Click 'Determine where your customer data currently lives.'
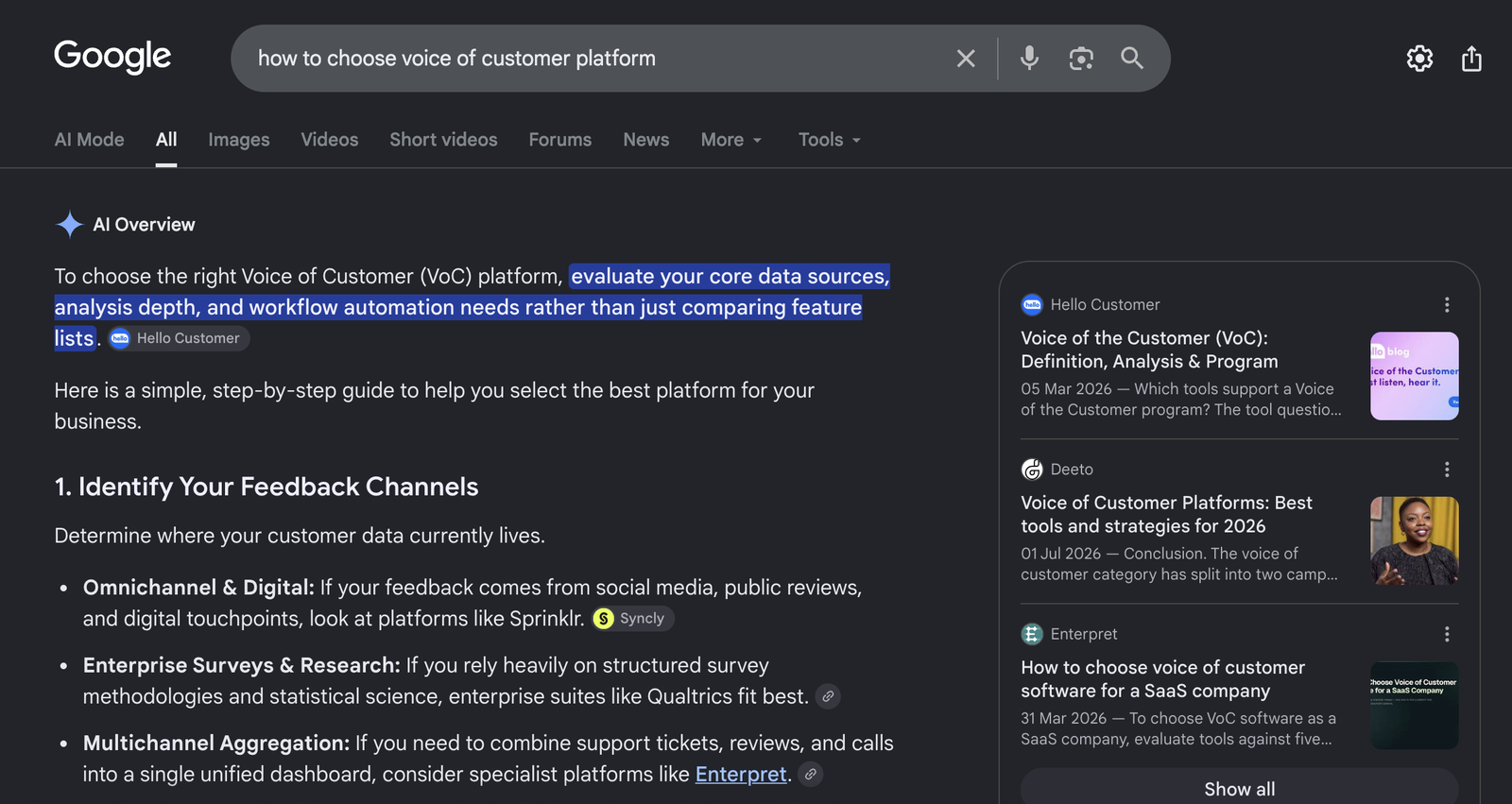The width and height of the screenshot is (1512, 804). coord(300,536)
